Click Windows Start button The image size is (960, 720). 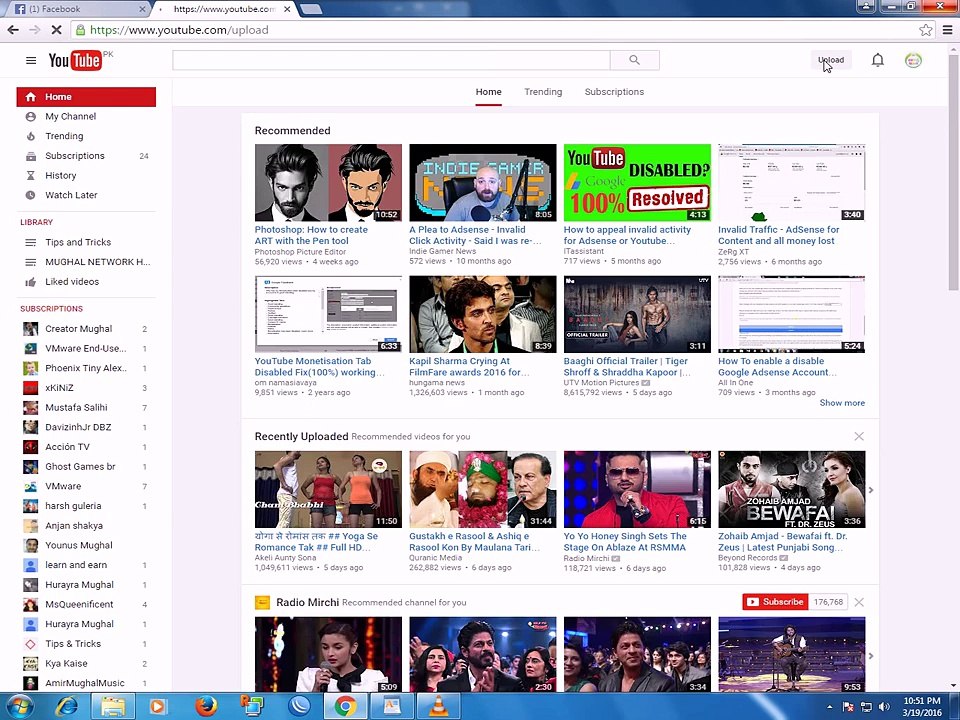(20, 707)
